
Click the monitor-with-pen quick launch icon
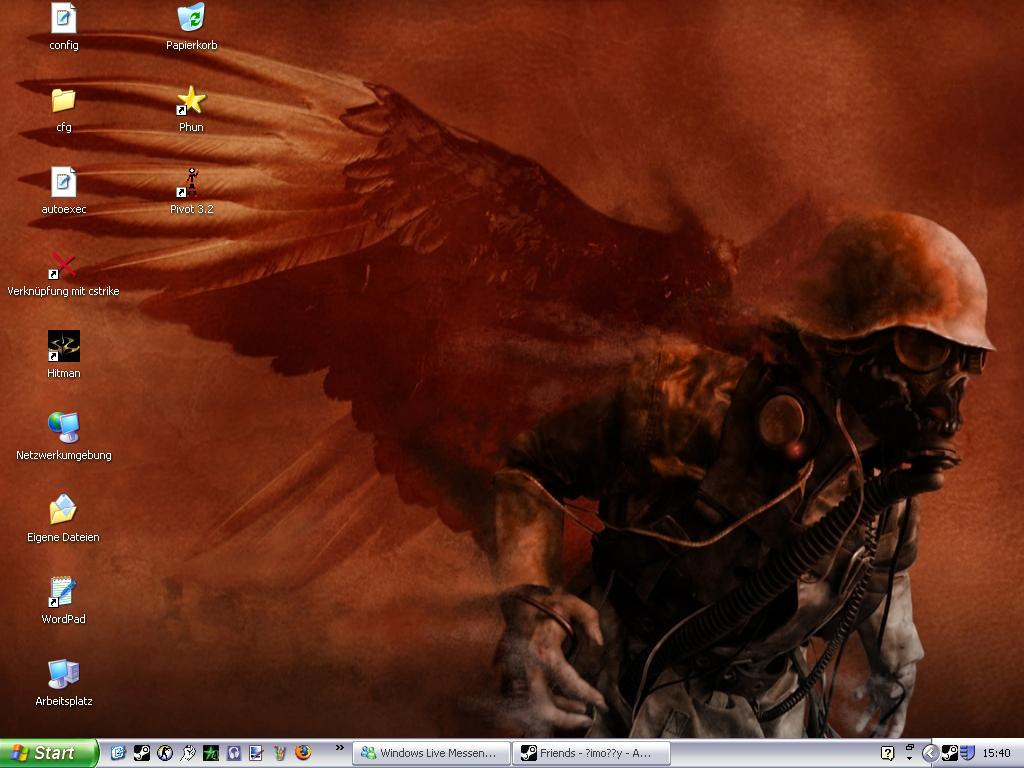[257, 753]
